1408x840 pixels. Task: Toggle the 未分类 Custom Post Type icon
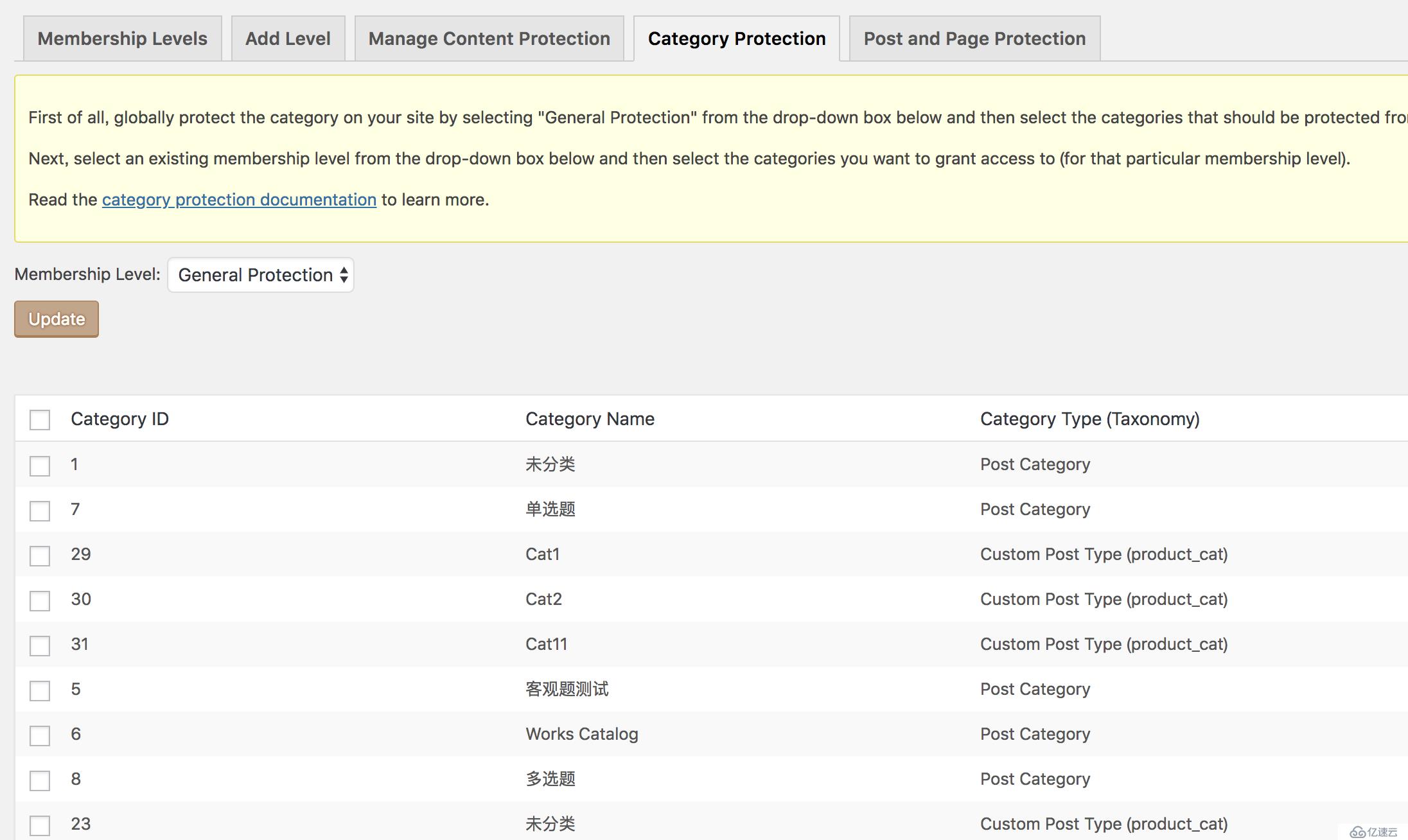tap(39, 824)
